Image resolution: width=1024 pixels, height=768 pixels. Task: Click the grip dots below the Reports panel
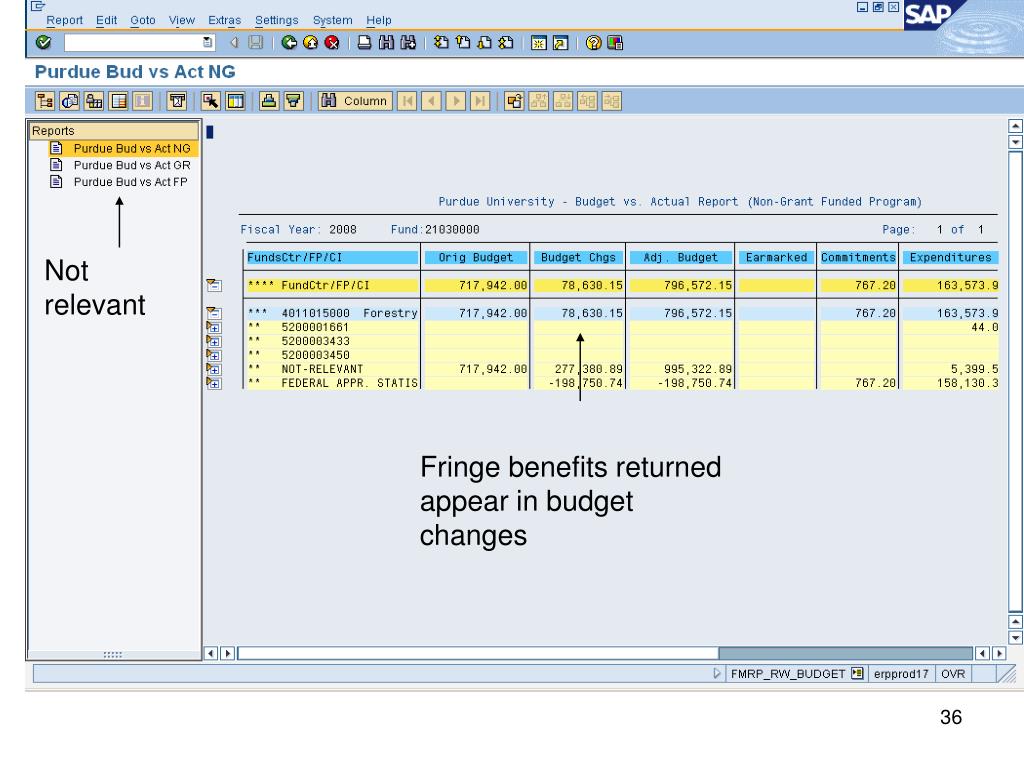pyautogui.click(x=113, y=654)
